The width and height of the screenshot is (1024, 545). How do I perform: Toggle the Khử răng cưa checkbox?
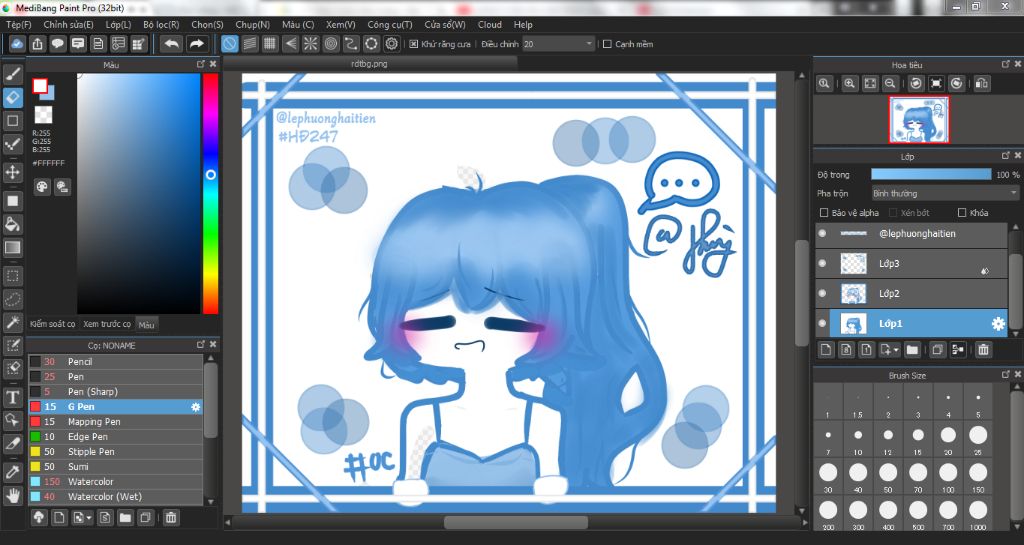413,44
